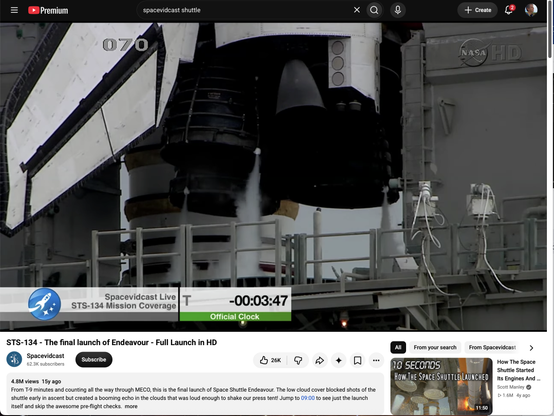Viewport: 554px width, 416px height.
Task: Click the video title text STS-134
Action: point(112,342)
